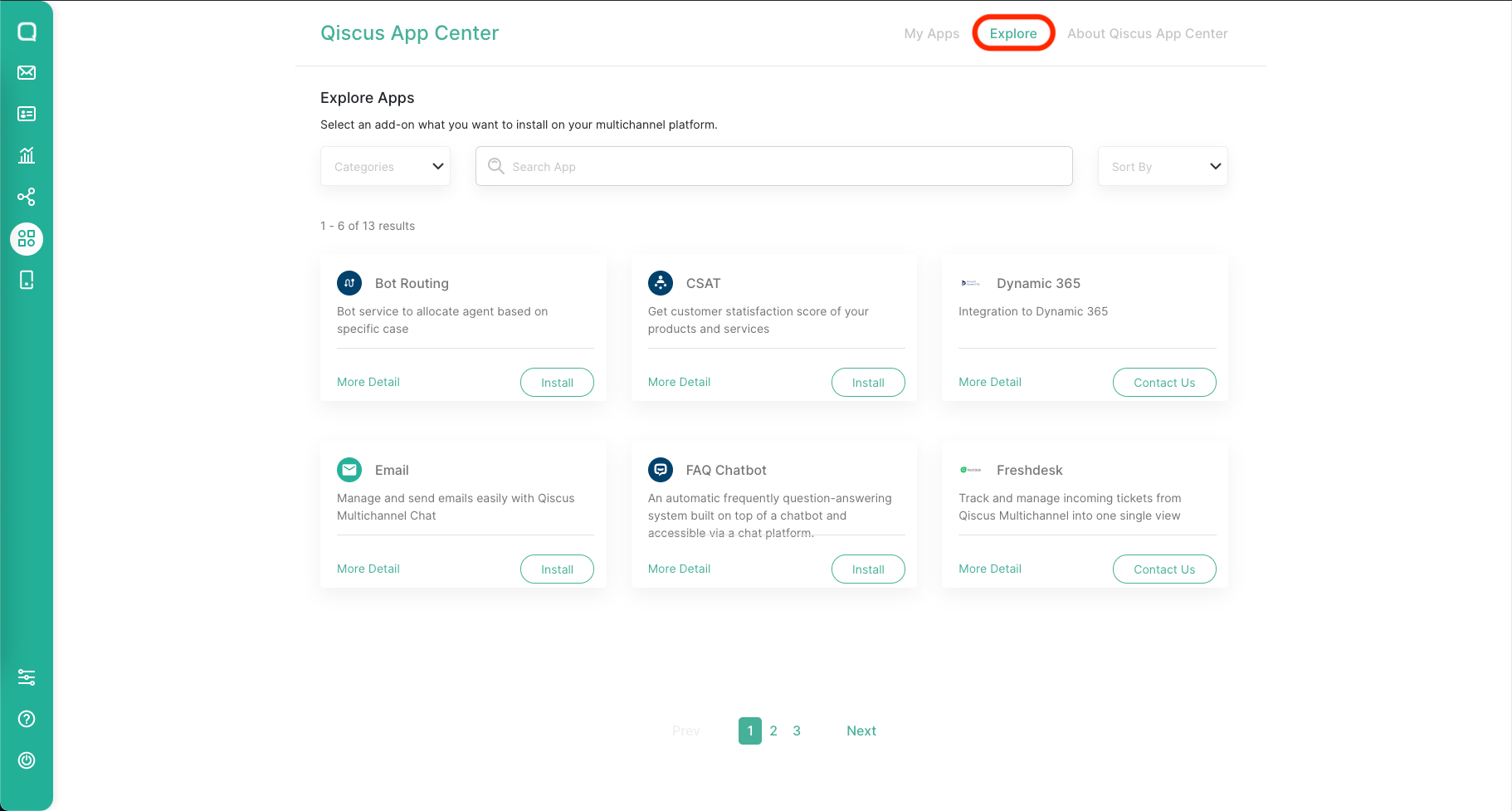View Analytics using the chart sidebar icon
This screenshot has width=1512, height=811.
tap(27, 155)
